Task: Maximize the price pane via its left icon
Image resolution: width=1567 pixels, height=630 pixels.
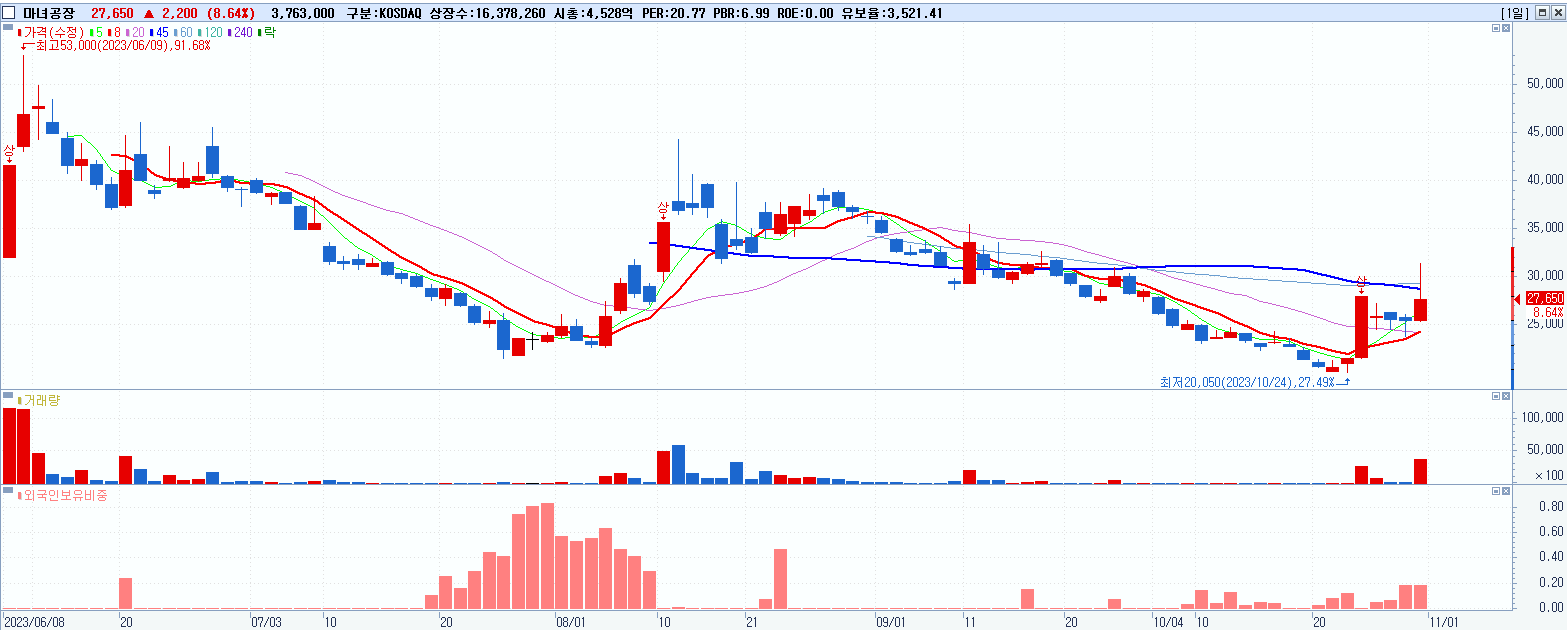Action: (1495, 30)
